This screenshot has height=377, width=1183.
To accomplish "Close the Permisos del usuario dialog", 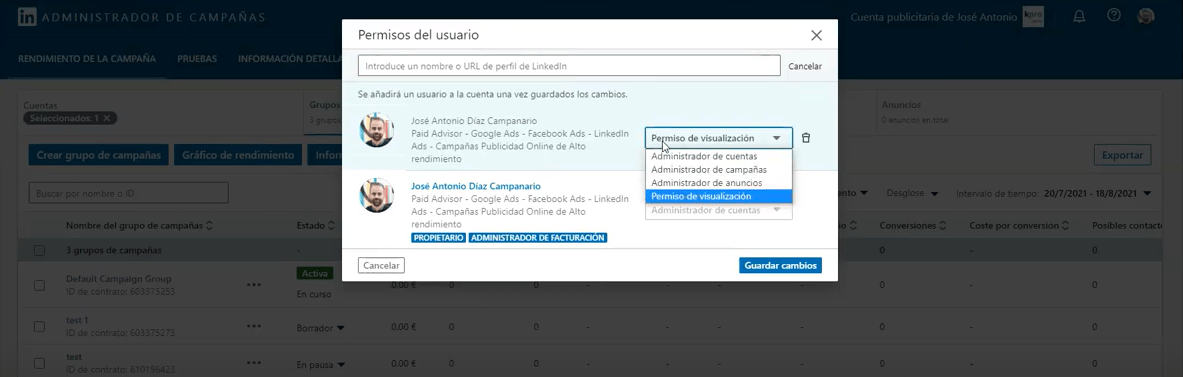I will pyautogui.click(x=816, y=35).
